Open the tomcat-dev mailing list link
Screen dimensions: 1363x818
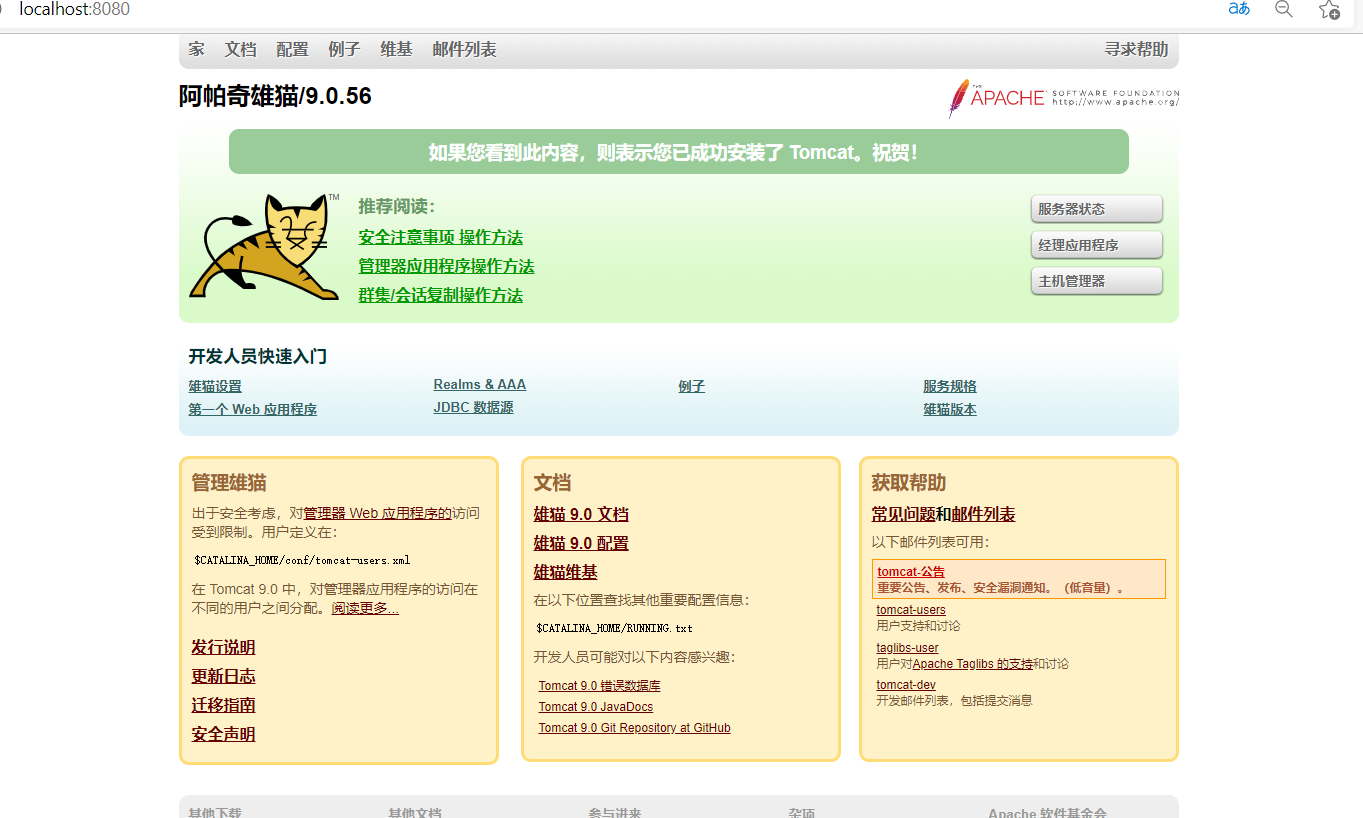click(x=906, y=685)
